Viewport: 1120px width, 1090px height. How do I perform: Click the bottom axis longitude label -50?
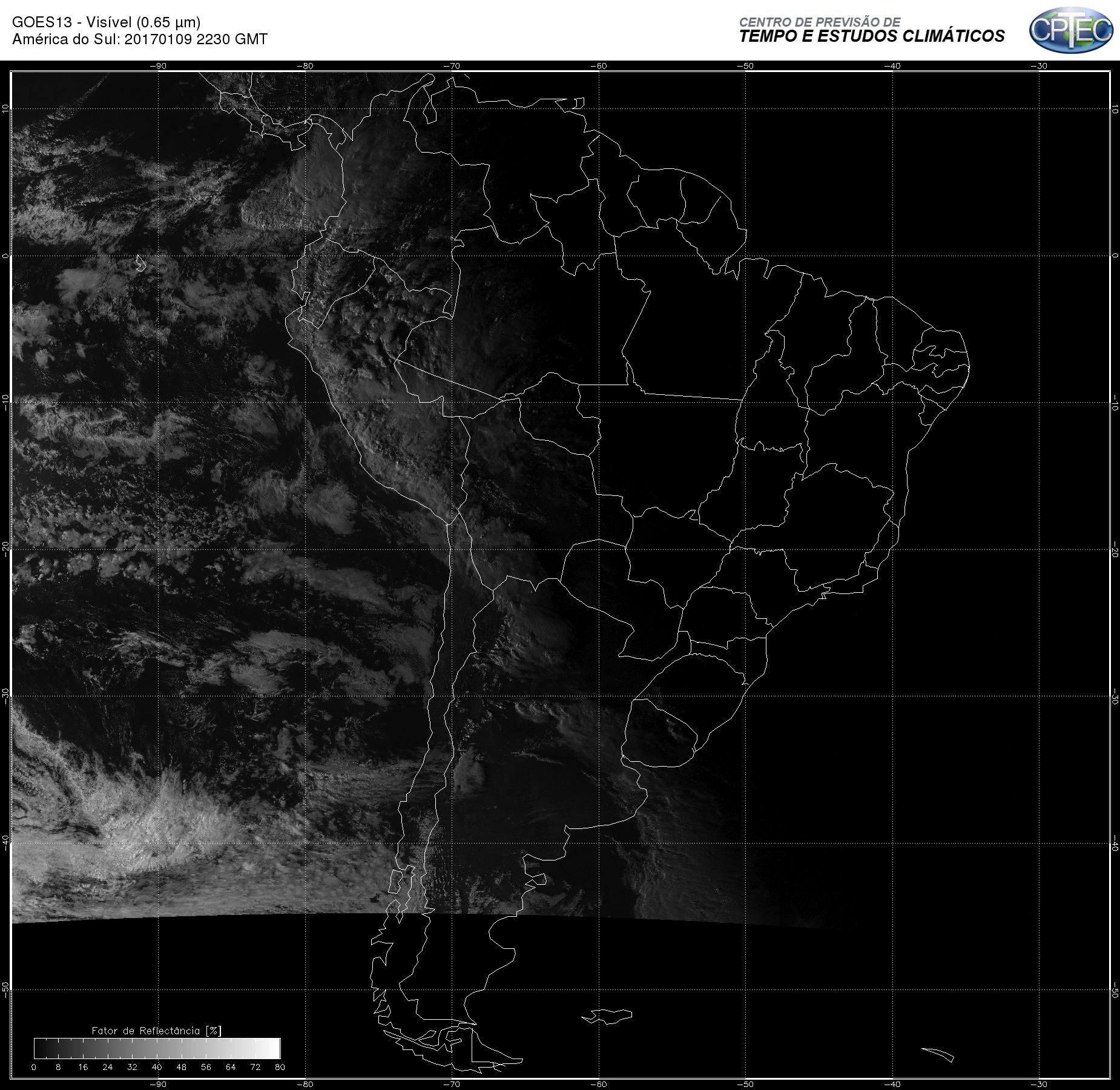click(745, 1084)
